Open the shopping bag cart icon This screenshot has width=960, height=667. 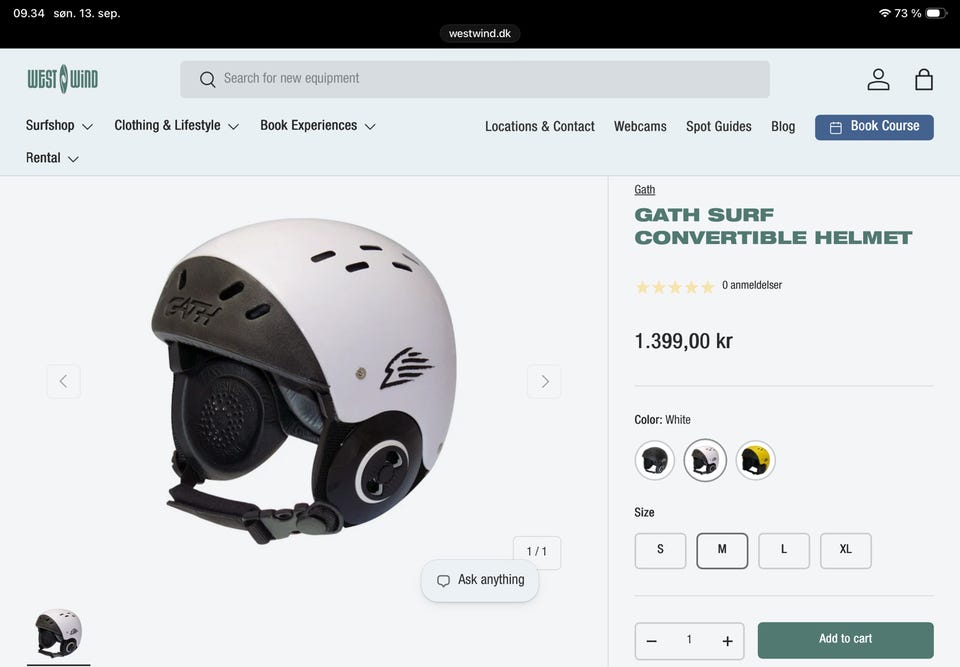point(923,80)
